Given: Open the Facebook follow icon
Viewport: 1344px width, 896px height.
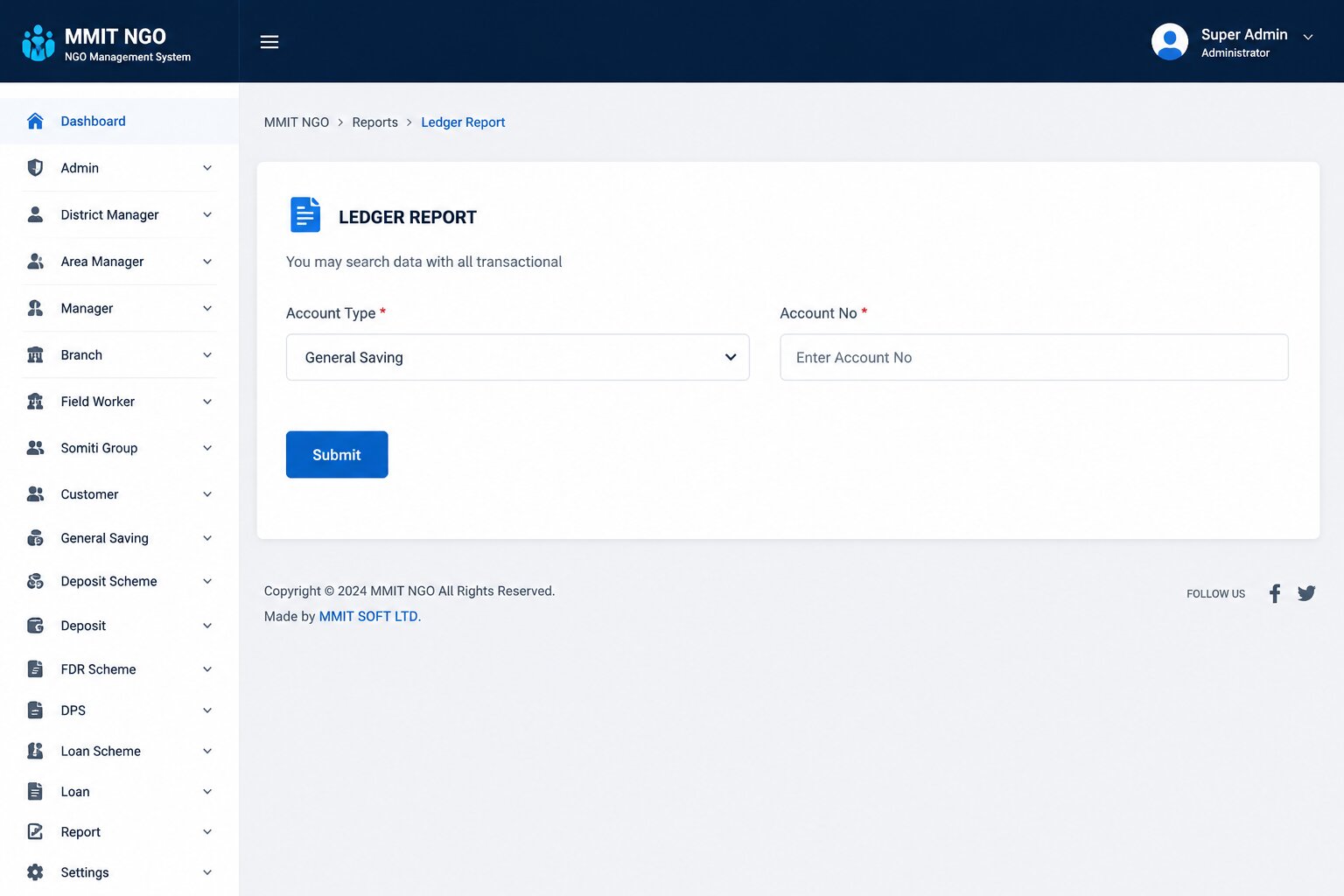Looking at the screenshot, I should (1275, 593).
